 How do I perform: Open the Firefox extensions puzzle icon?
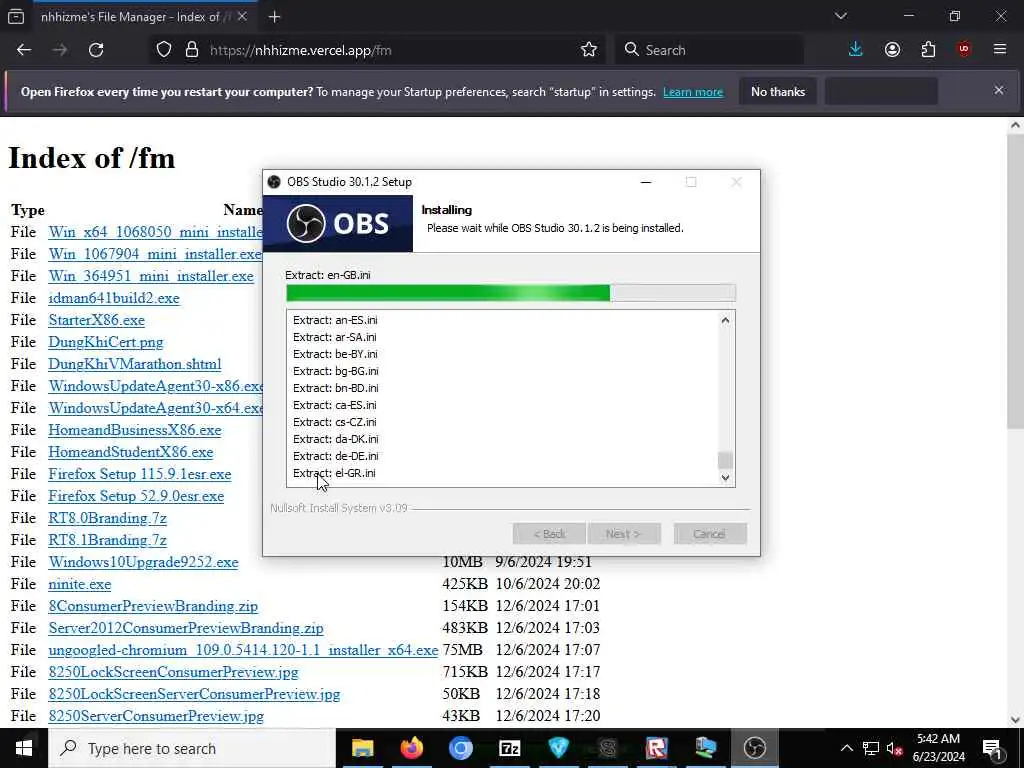coord(928,50)
